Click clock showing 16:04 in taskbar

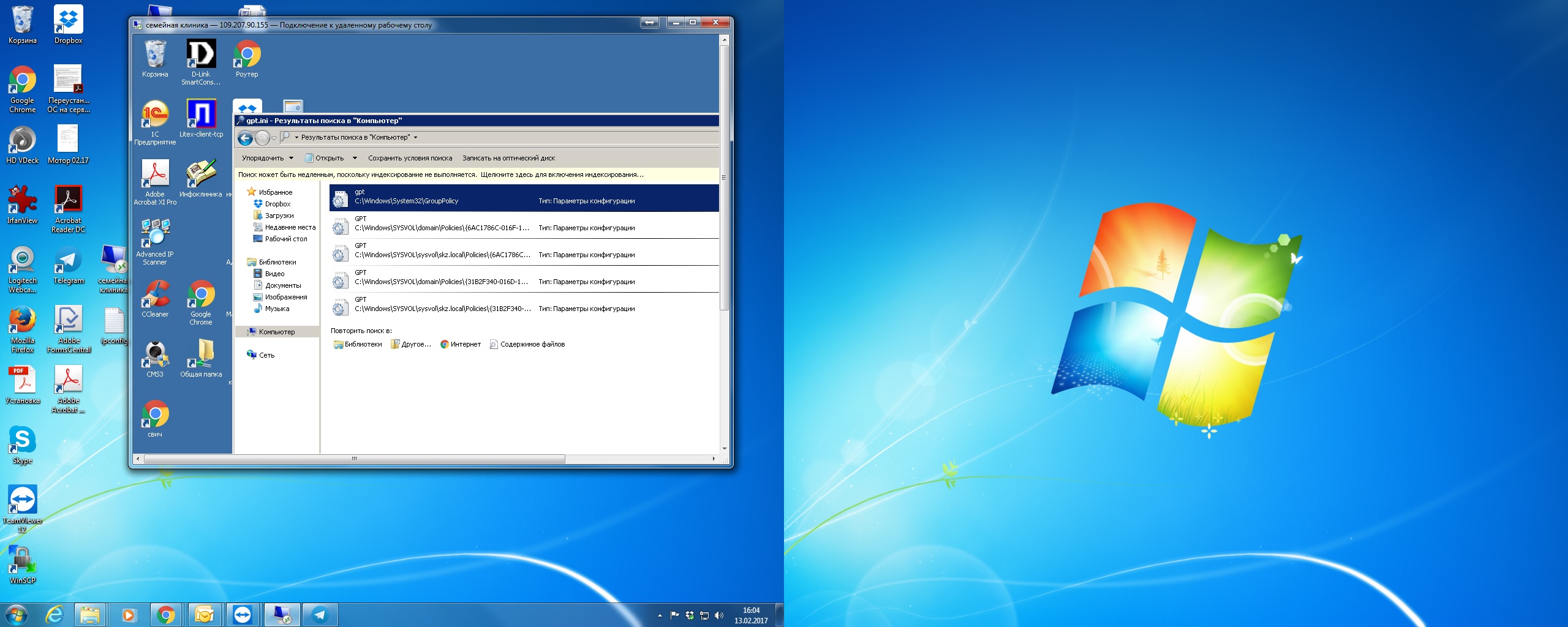(x=751, y=615)
